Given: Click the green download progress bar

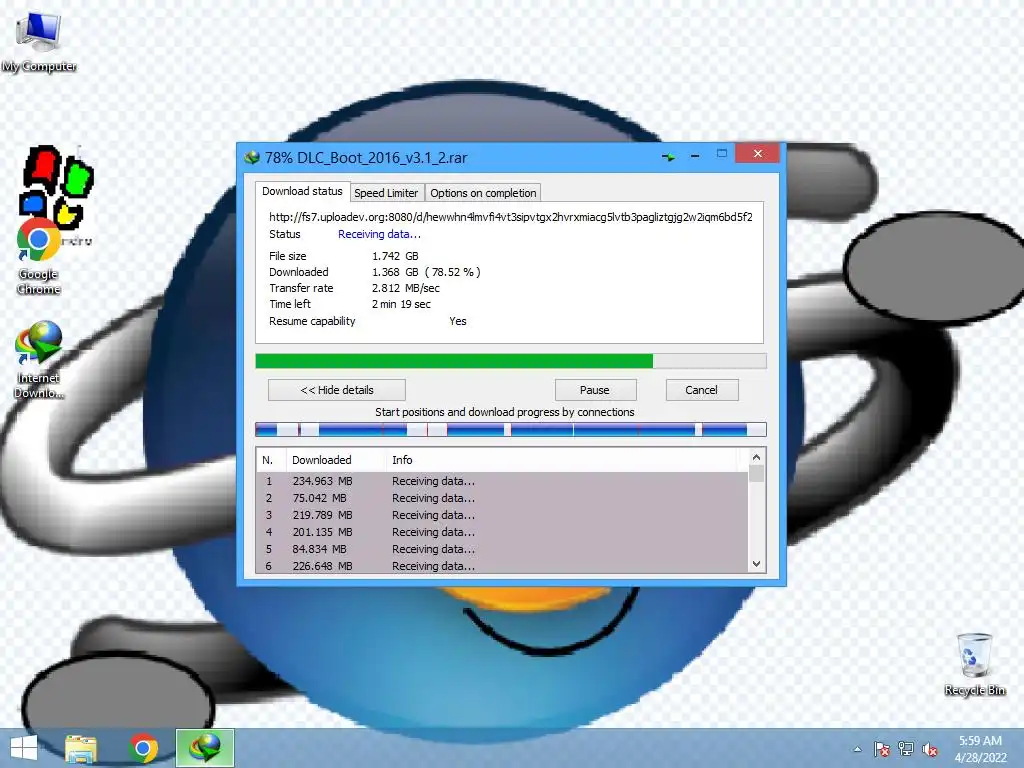Looking at the screenshot, I should click(x=511, y=361).
